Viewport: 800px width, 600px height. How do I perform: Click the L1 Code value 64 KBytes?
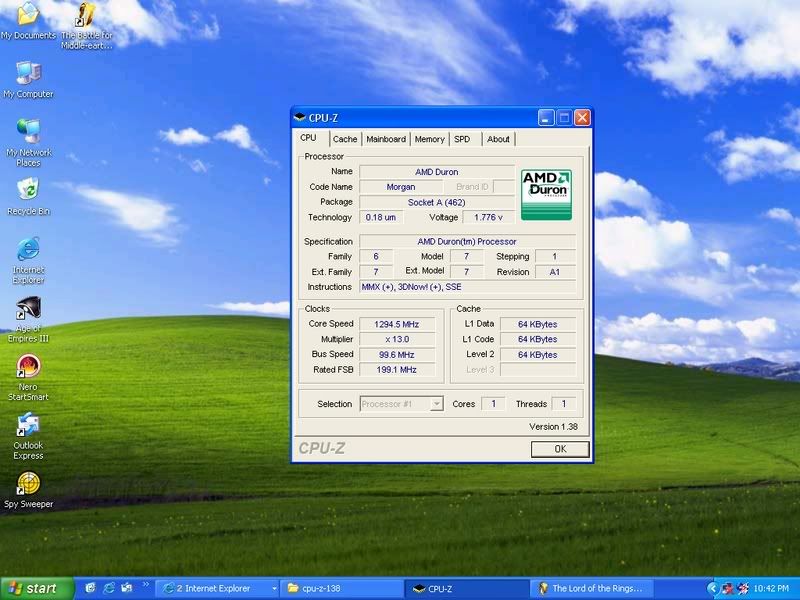coord(538,339)
